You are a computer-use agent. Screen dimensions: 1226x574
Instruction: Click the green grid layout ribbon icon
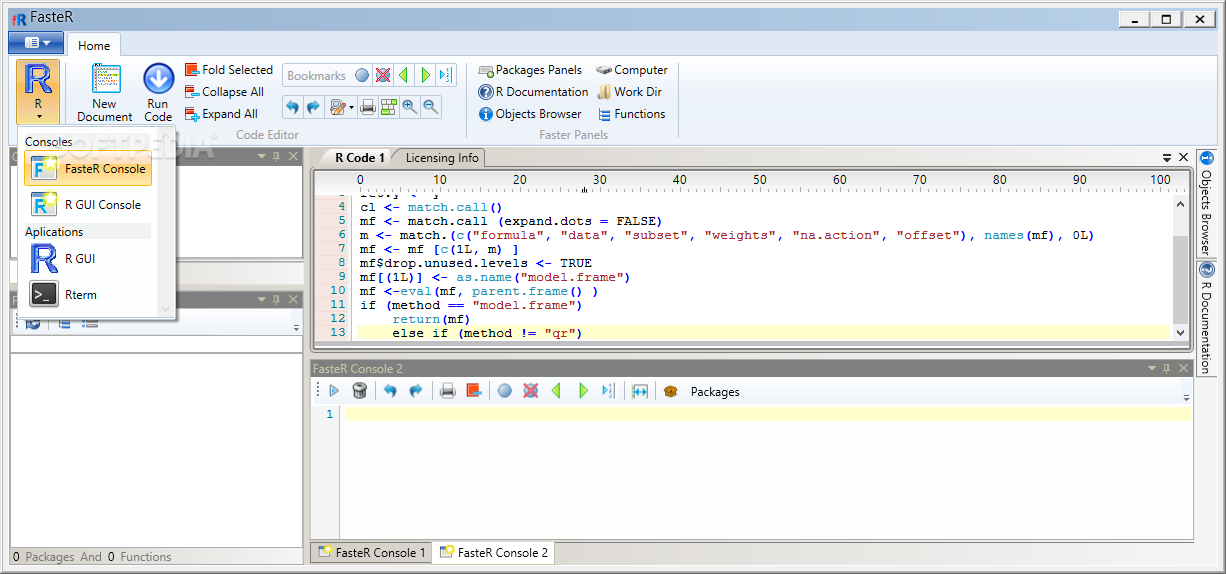[389, 106]
